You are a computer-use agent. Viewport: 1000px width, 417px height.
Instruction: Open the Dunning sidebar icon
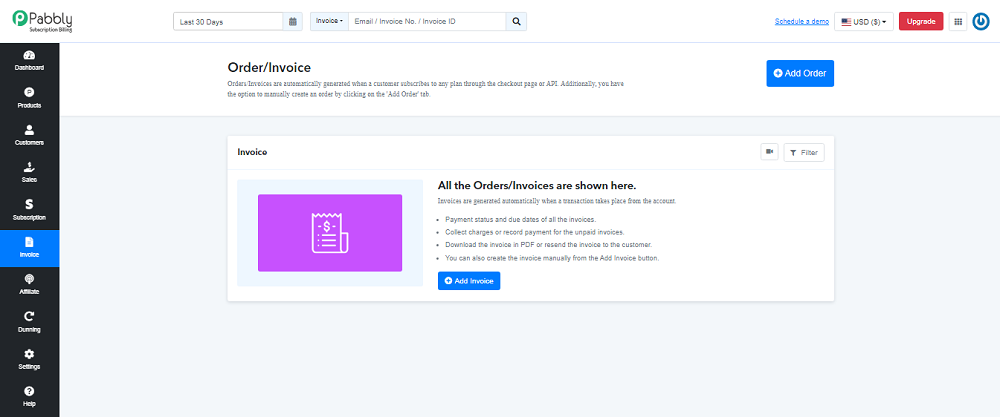click(29, 316)
